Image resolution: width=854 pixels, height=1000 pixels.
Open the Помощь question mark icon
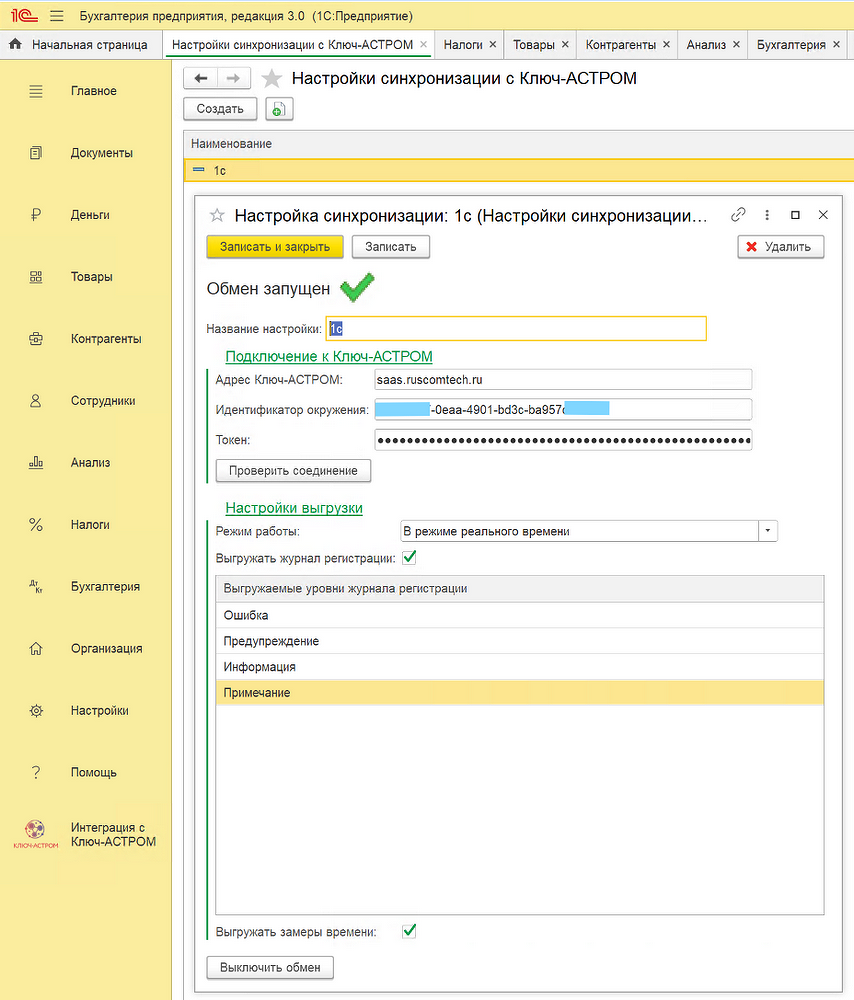tap(36, 772)
